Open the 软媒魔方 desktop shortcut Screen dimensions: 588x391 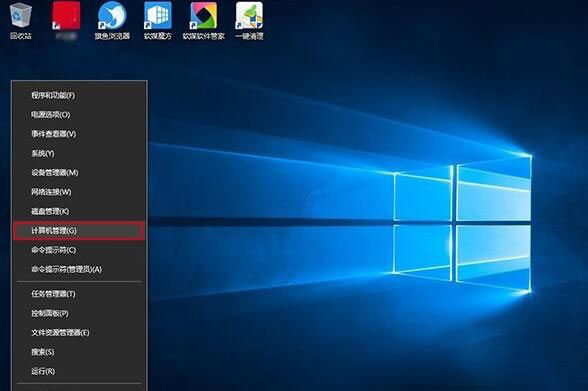point(158,21)
